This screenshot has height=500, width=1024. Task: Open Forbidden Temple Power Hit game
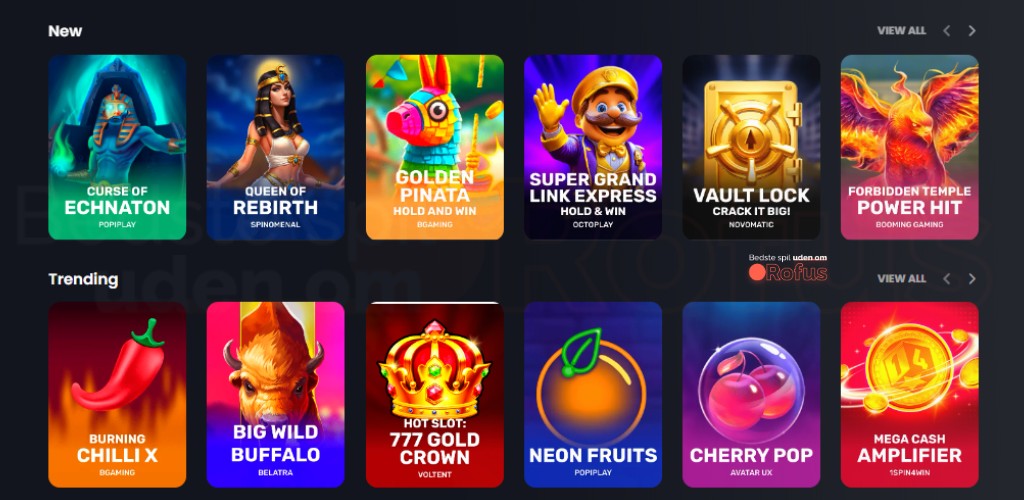tap(910, 147)
